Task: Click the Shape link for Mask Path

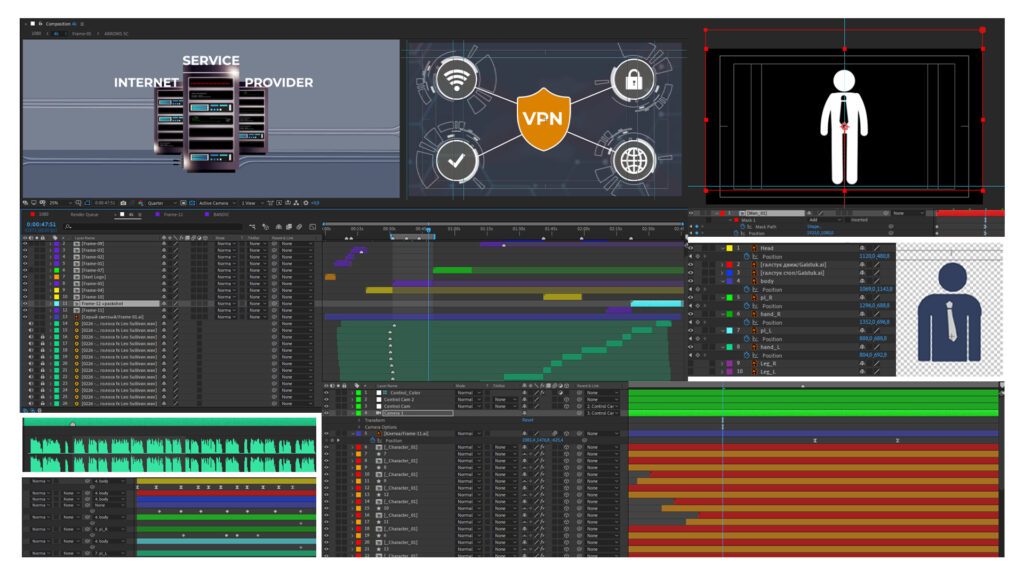Action: (814, 227)
